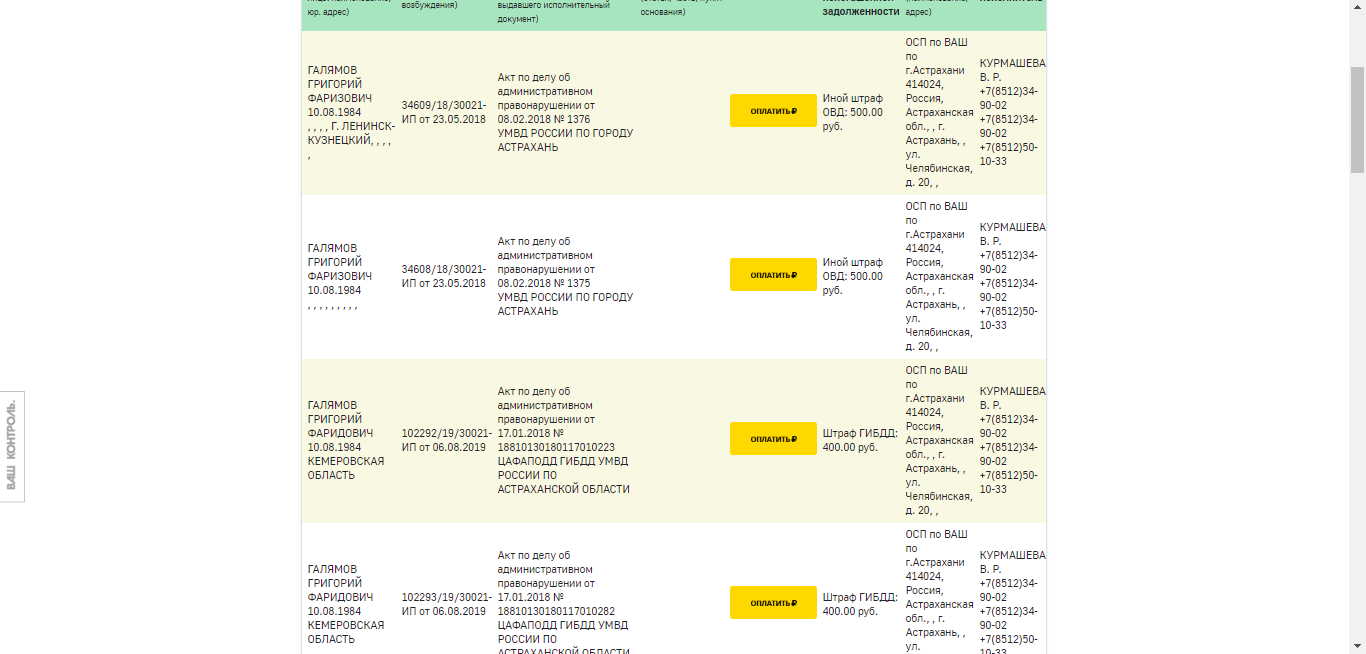Click the document text with № 1375
1366x654 pixels.
click(565, 276)
